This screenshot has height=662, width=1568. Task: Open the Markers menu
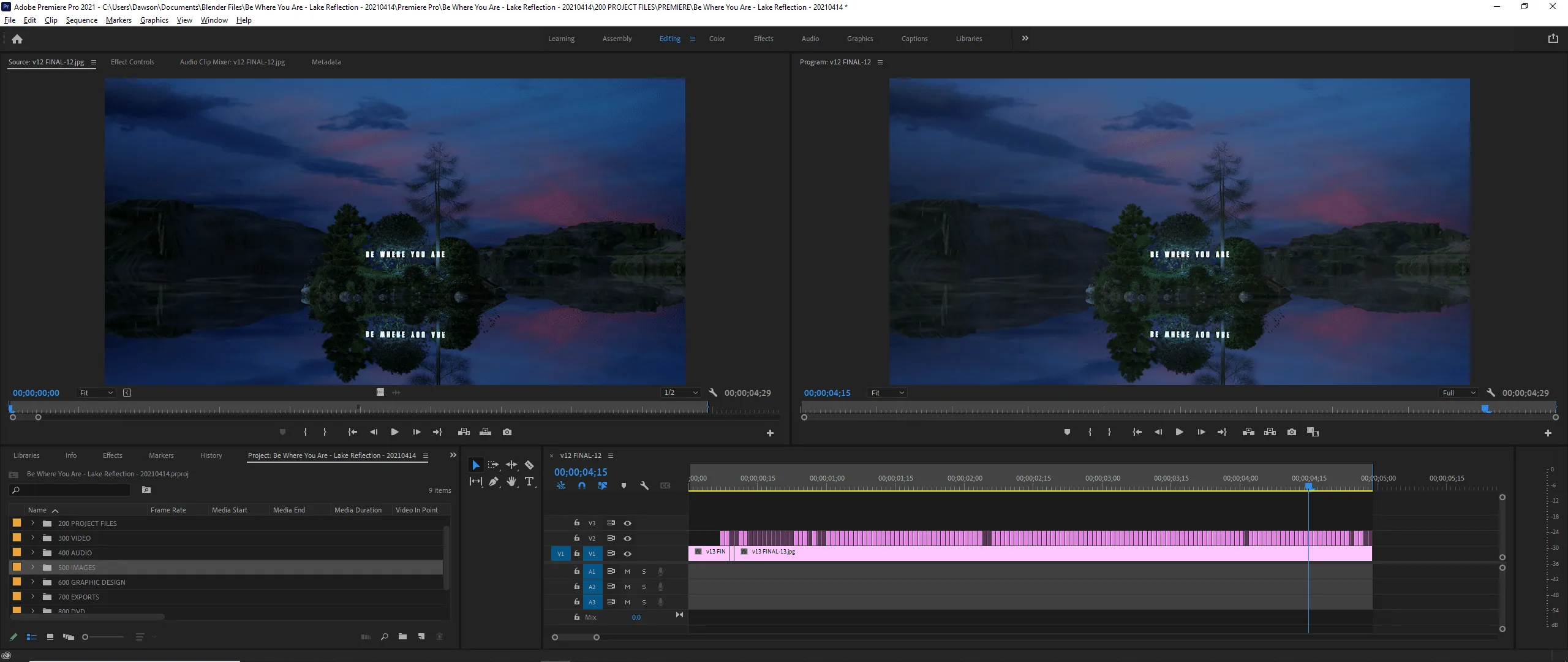(118, 20)
